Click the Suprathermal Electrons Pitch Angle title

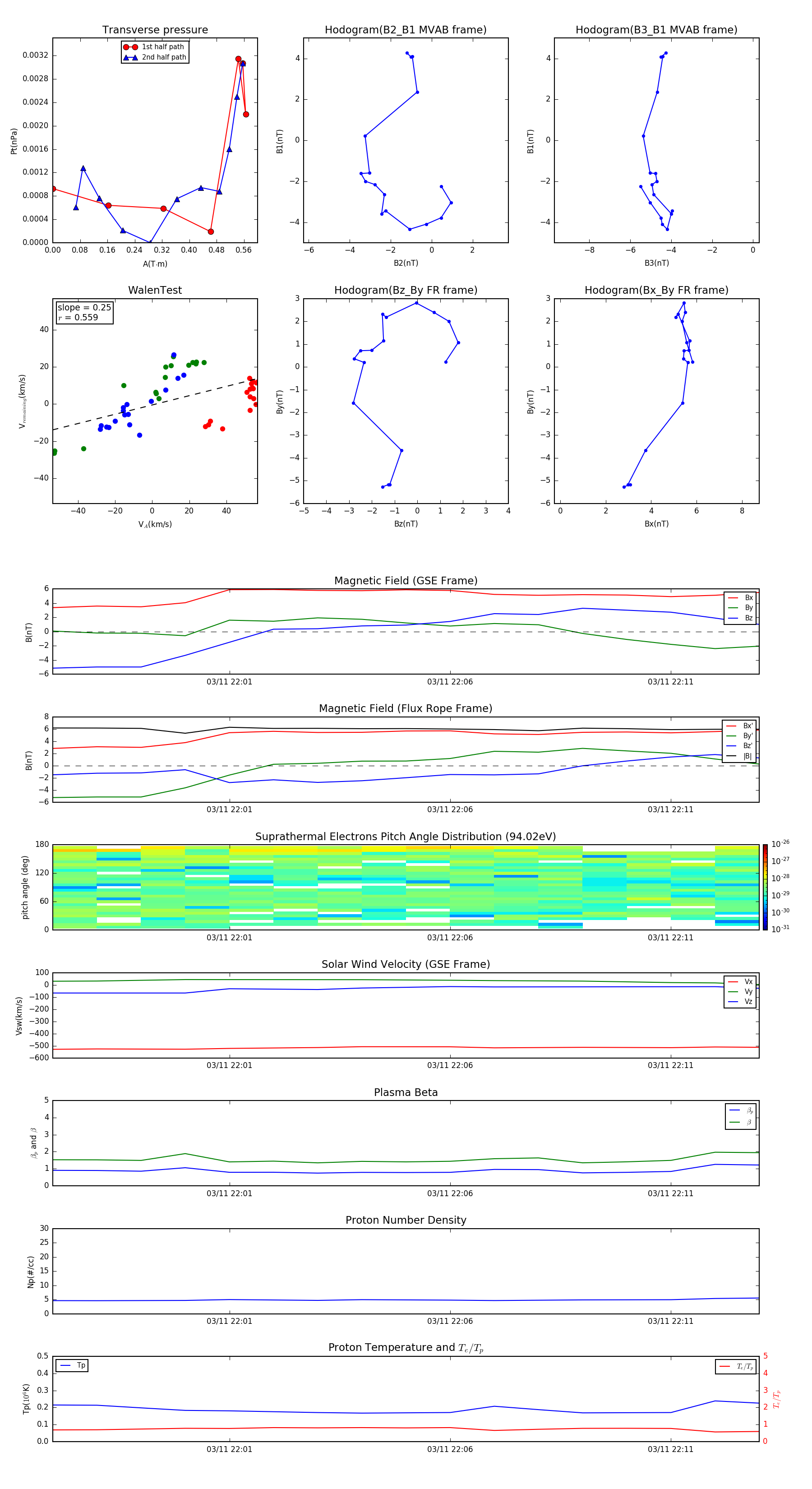click(406, 837)
